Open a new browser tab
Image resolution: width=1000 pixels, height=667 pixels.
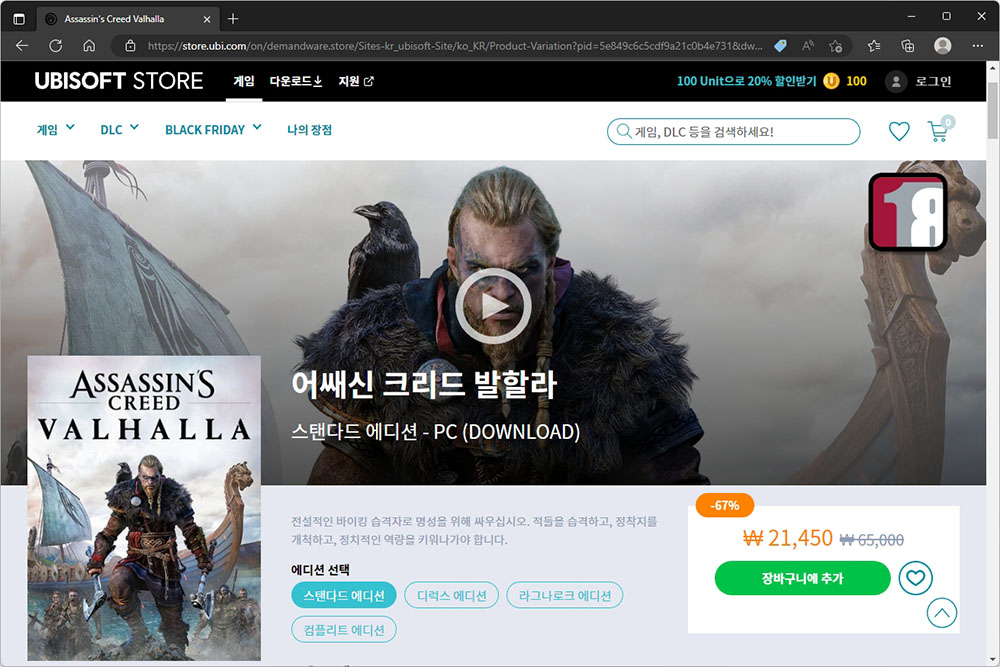pos(233,18)
